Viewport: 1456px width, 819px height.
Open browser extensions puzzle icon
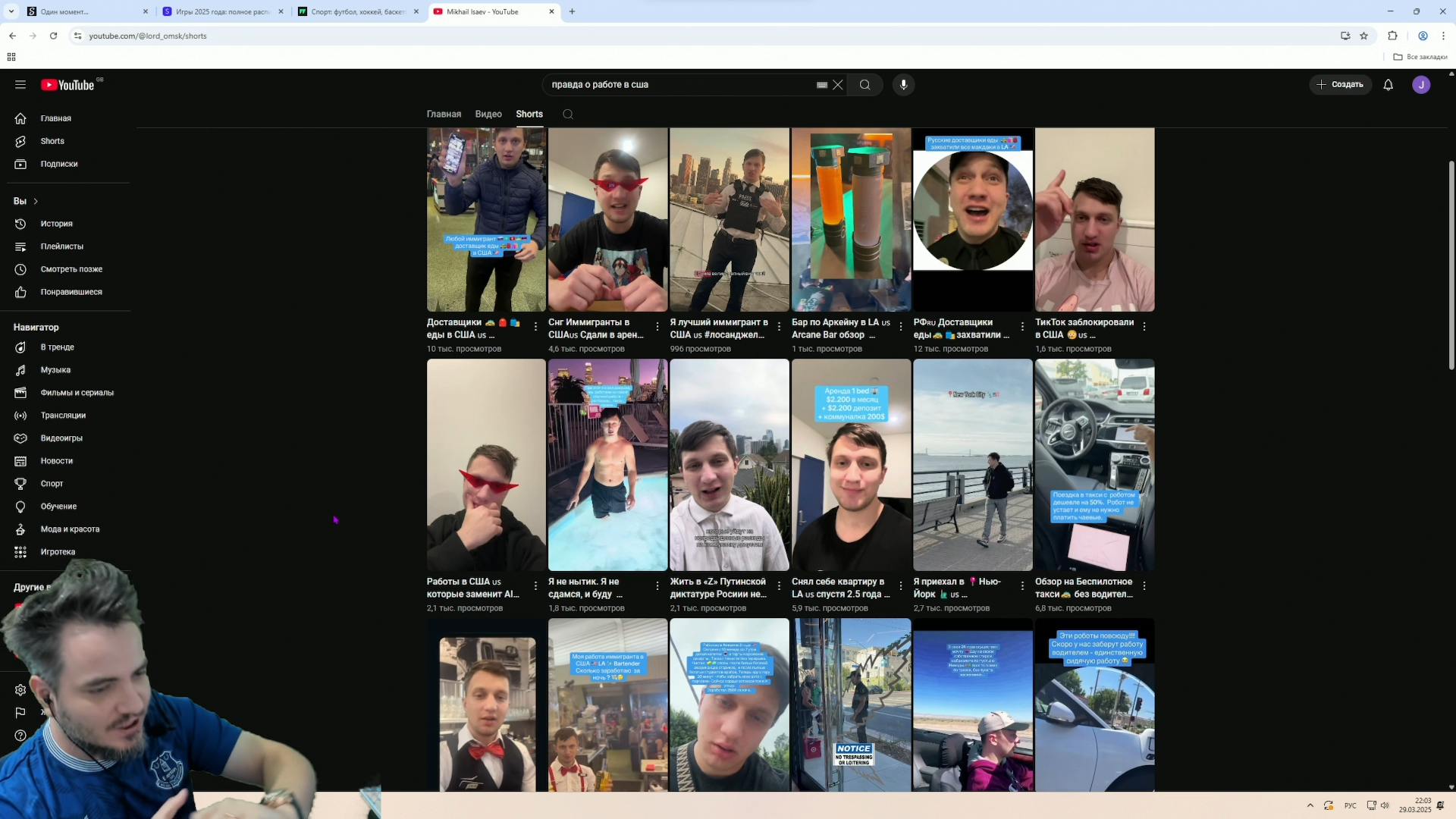(x=1392, y=36)
